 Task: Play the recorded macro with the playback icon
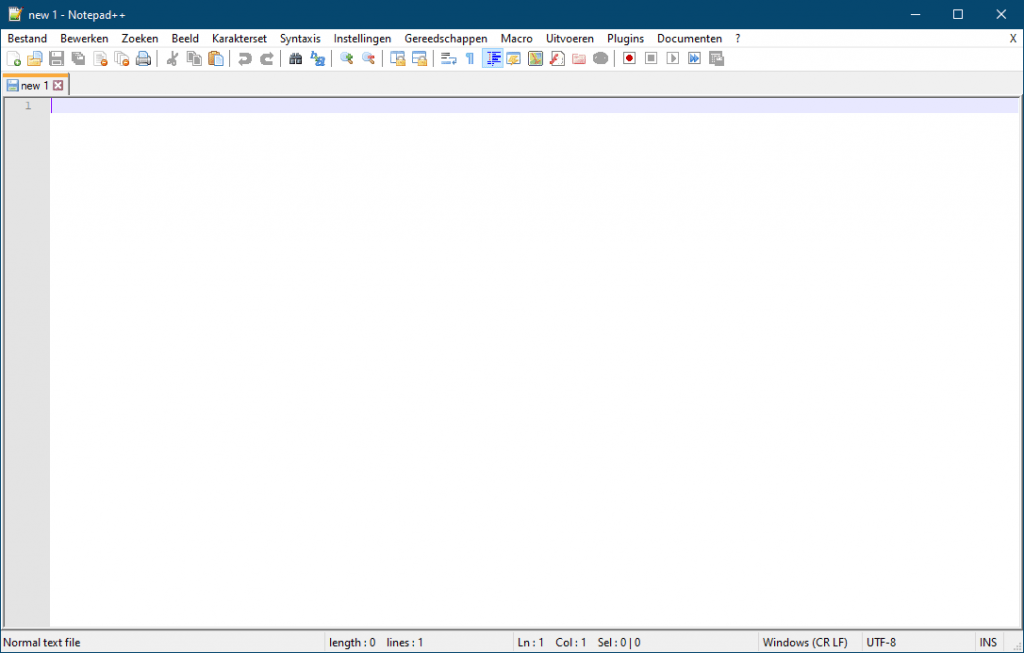672,58
